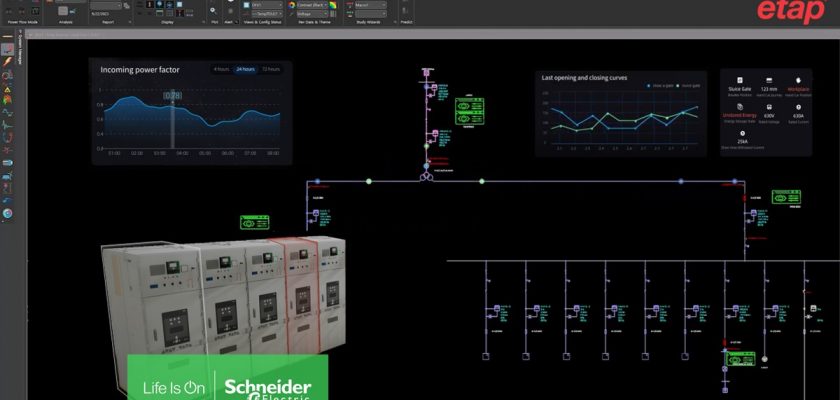This screenshot has width=840, height=400.
Task: Click the 'Incoming power factor' chart title
Action: 140,70
